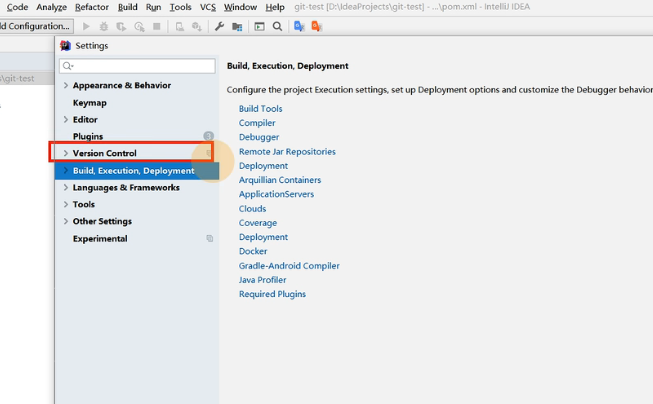Click the project-level icon beside Experimental
653x404 pixels.
click(x=210, y=238)
